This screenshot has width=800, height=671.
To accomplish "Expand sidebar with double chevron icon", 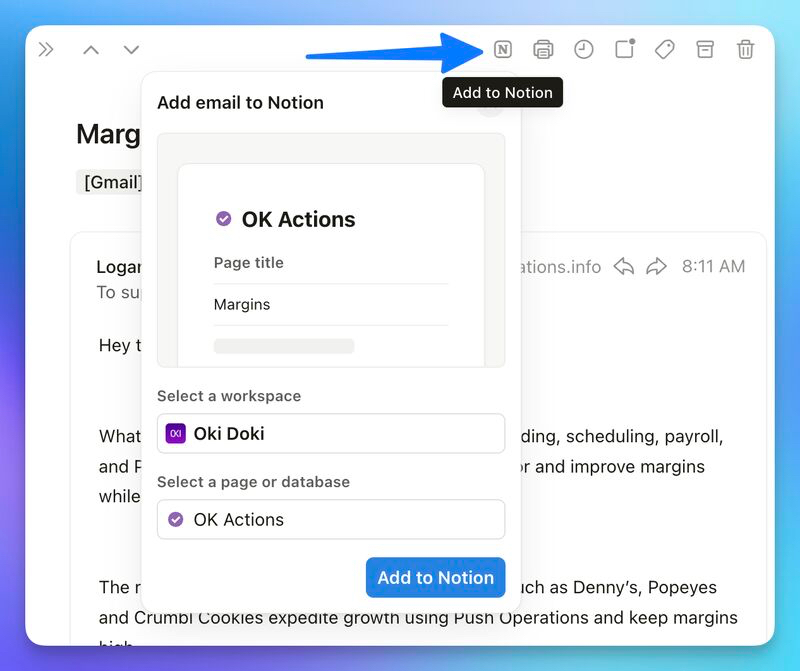I will pyautogui.click(x=46, y=50).
